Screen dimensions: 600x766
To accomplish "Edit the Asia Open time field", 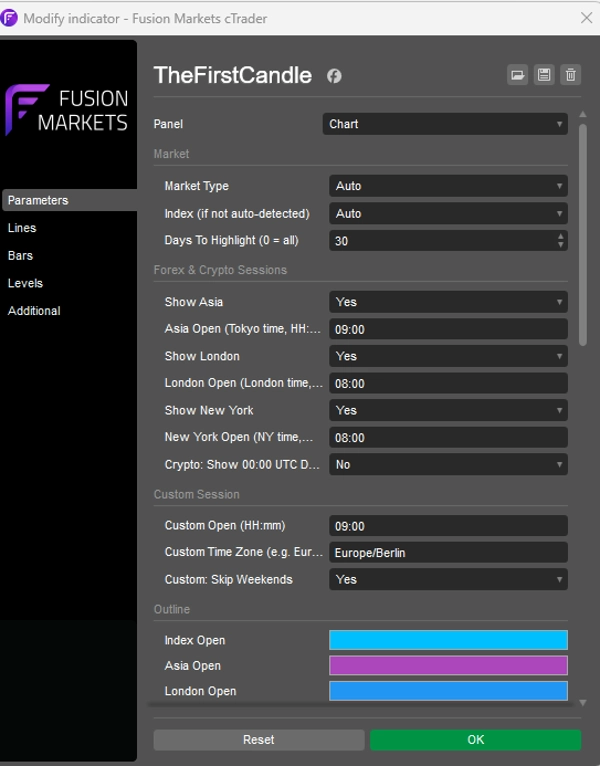I will pyautogui.click(x=449, y=329).
